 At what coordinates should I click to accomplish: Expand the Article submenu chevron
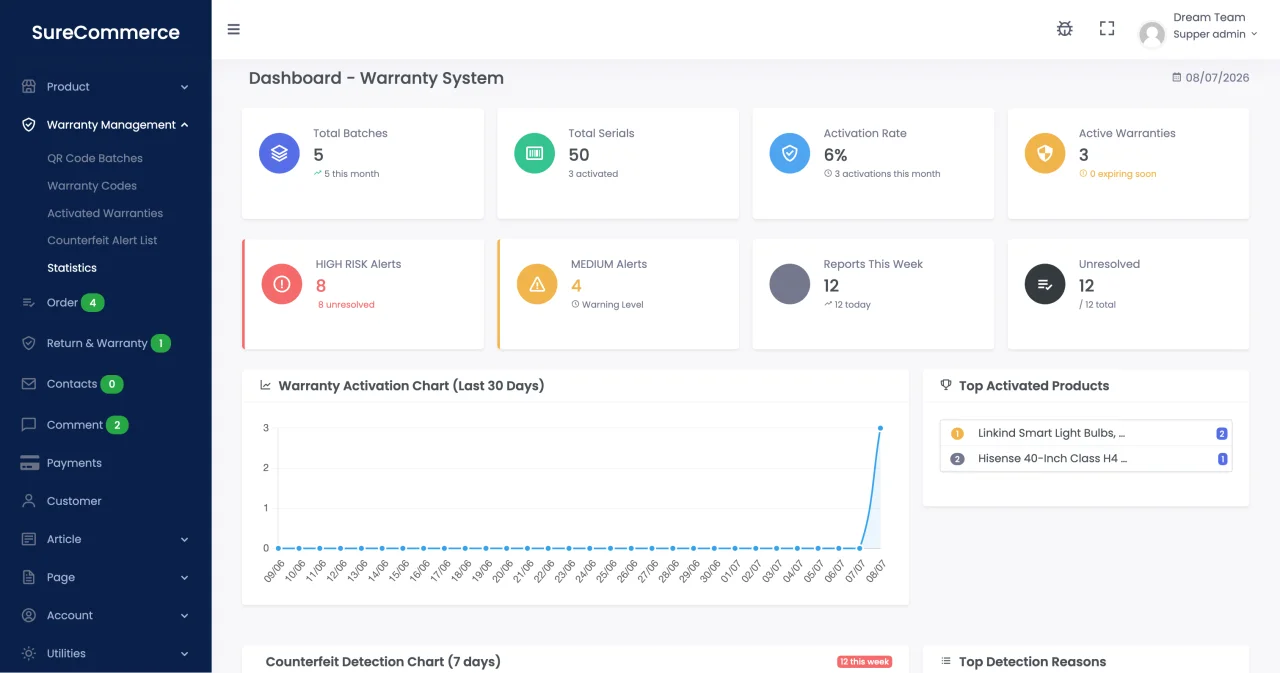pyautogui.click(x=185, y=539)
